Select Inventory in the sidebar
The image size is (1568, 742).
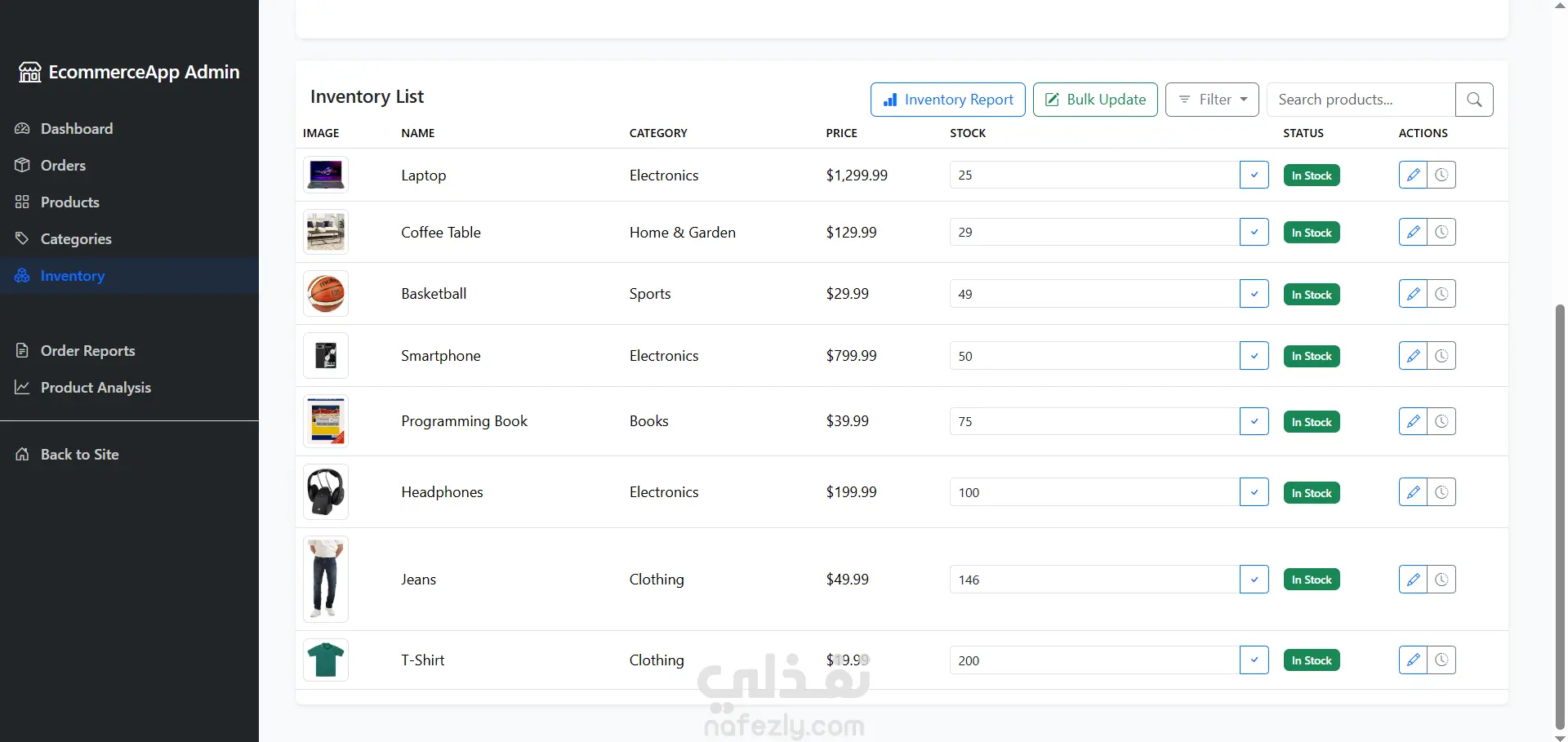[x=129, y=276]
